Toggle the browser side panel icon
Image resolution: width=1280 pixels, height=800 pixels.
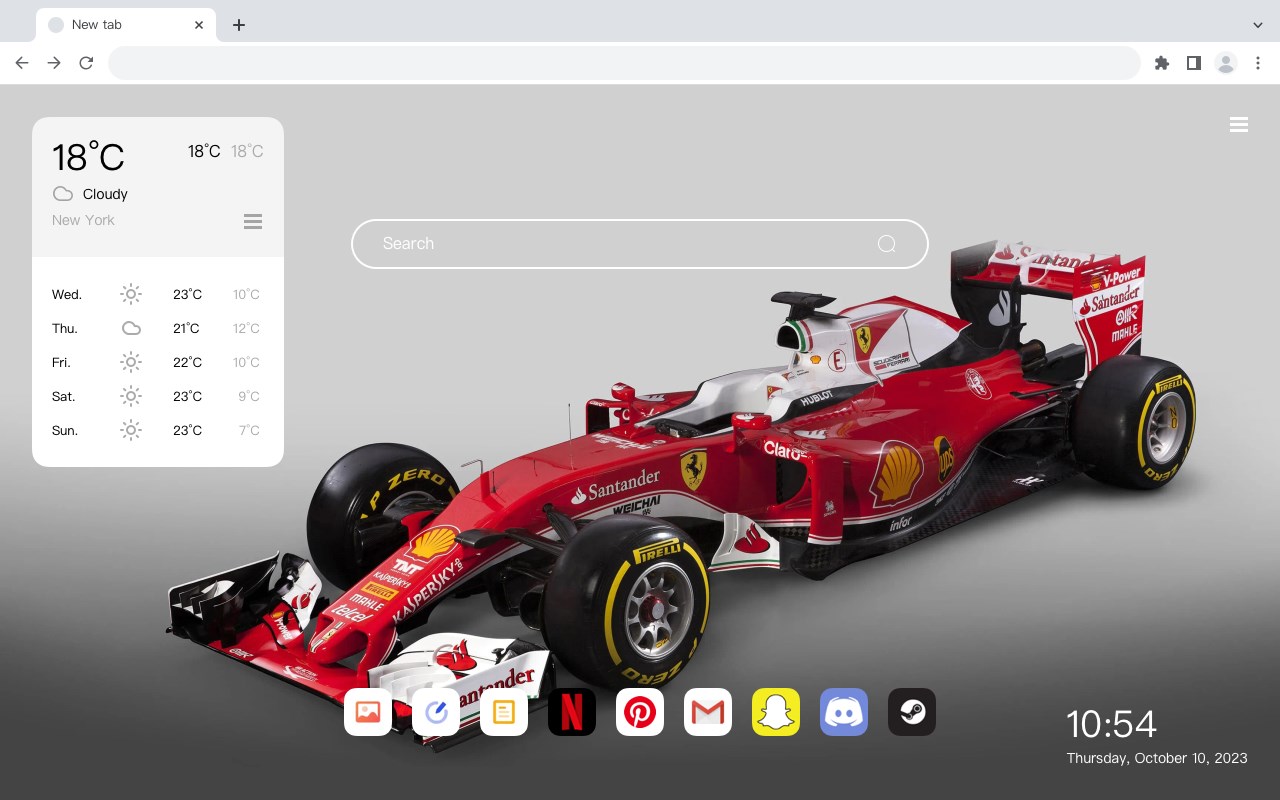pyautogui.click(x=1193, y=63)
